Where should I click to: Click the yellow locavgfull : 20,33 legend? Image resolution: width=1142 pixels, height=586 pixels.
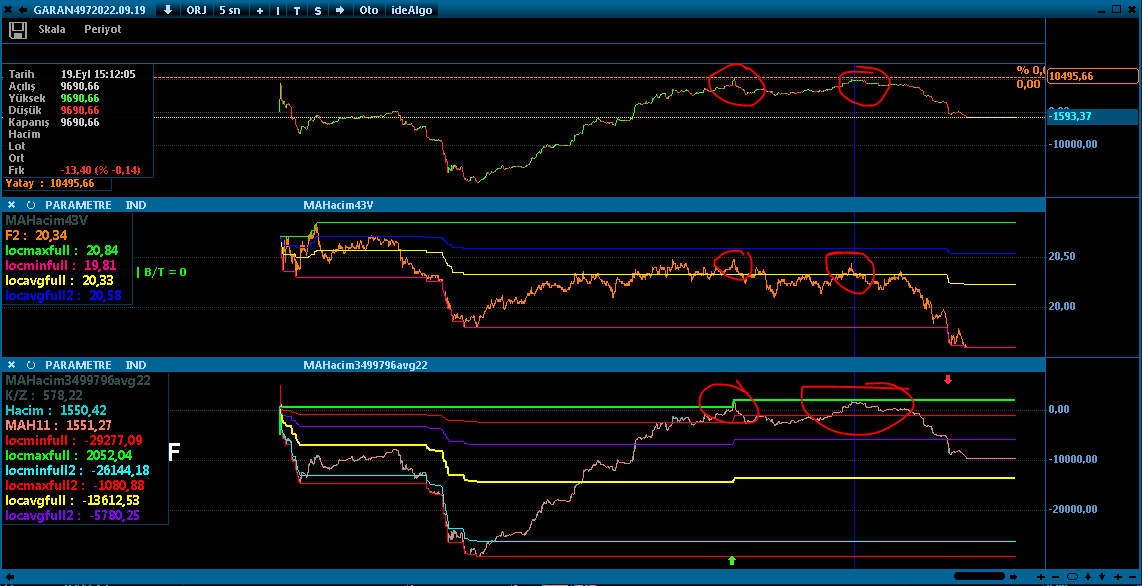pyautogui.click(x=60, y=280)
